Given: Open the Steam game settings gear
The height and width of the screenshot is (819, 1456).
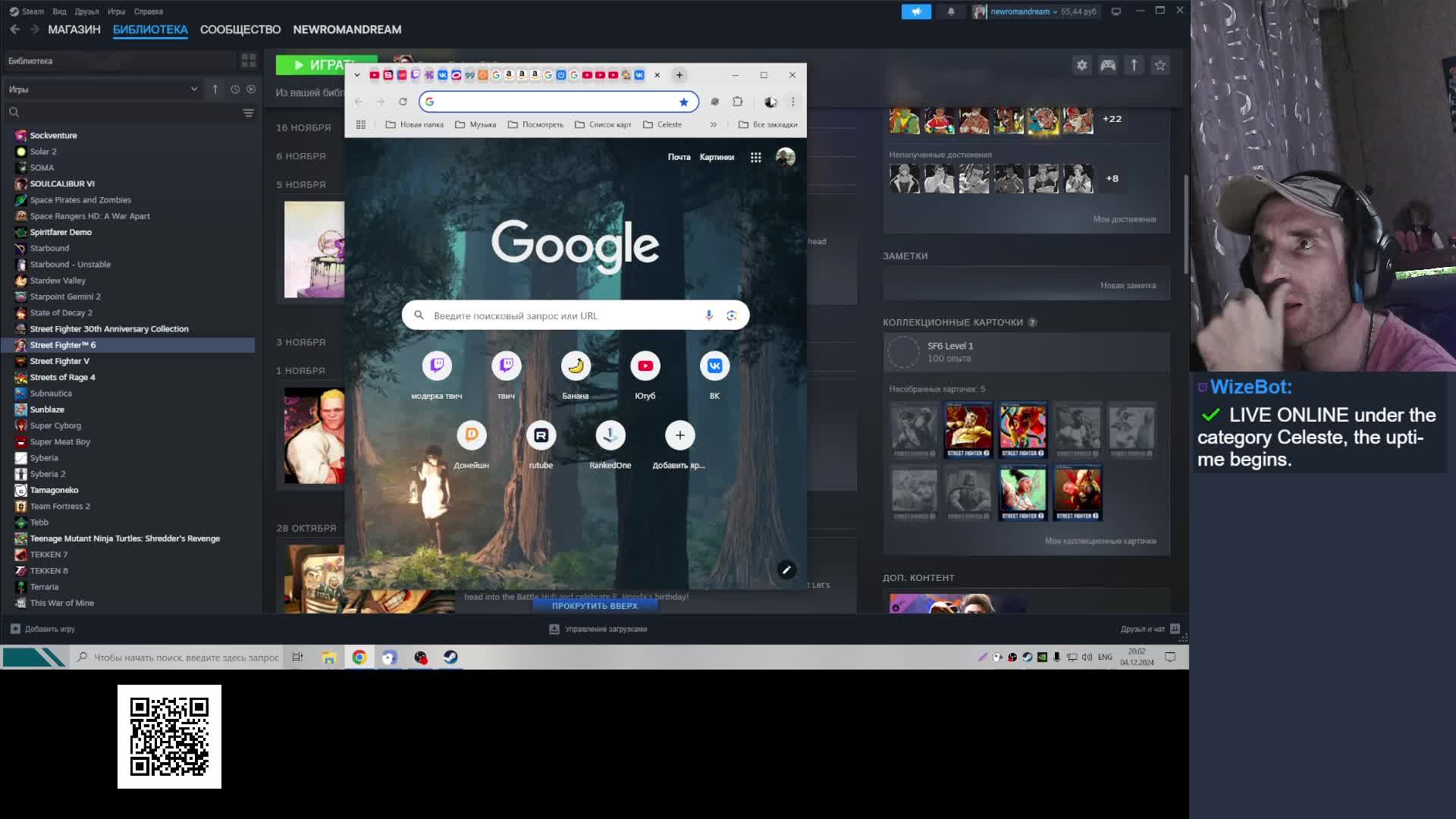Looking at the screenshot, I should [1081, 65].
